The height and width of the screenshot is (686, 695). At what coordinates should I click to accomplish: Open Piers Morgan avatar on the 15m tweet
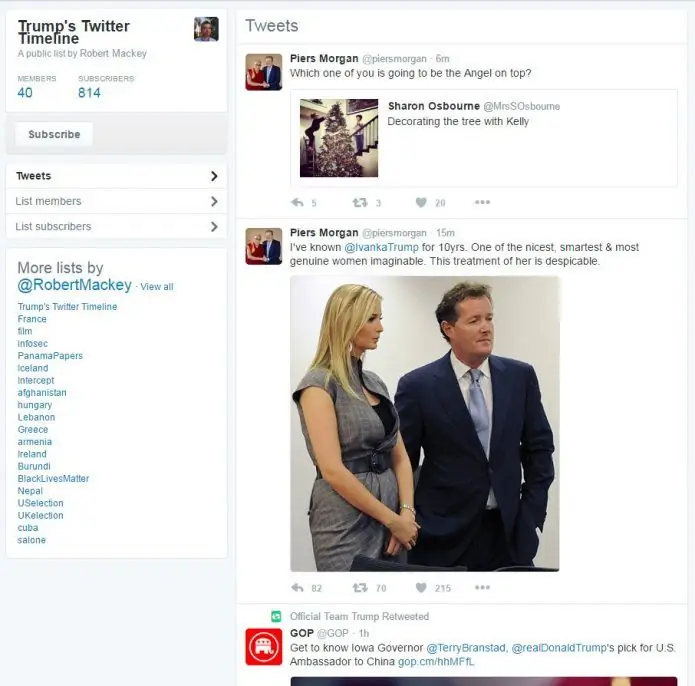(x=264, y=246)
